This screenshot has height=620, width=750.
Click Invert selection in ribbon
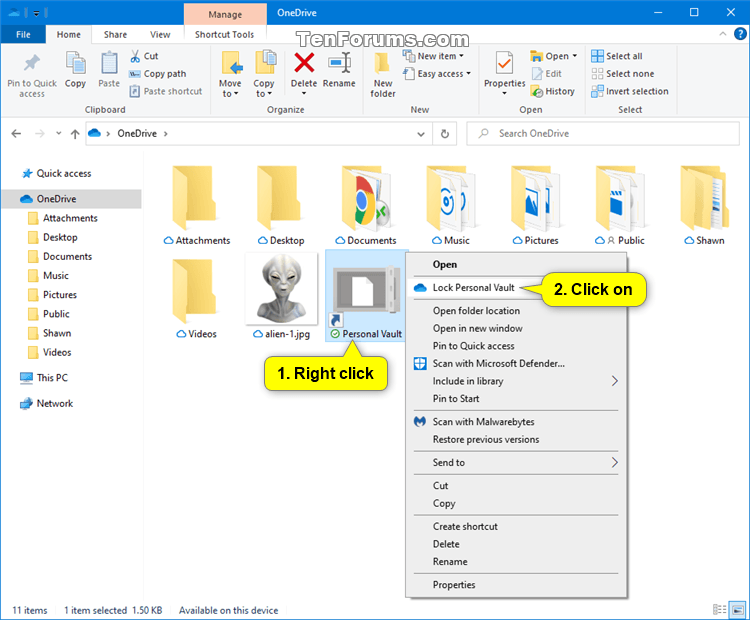(630, 91)
